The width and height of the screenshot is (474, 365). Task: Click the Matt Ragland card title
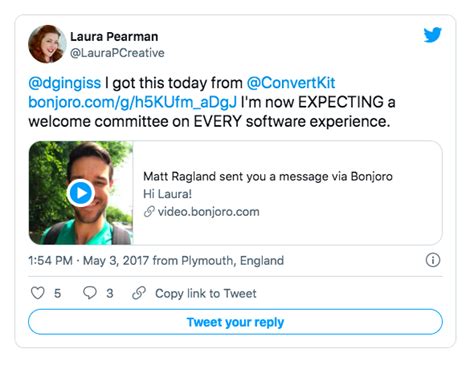click(268, 176)
